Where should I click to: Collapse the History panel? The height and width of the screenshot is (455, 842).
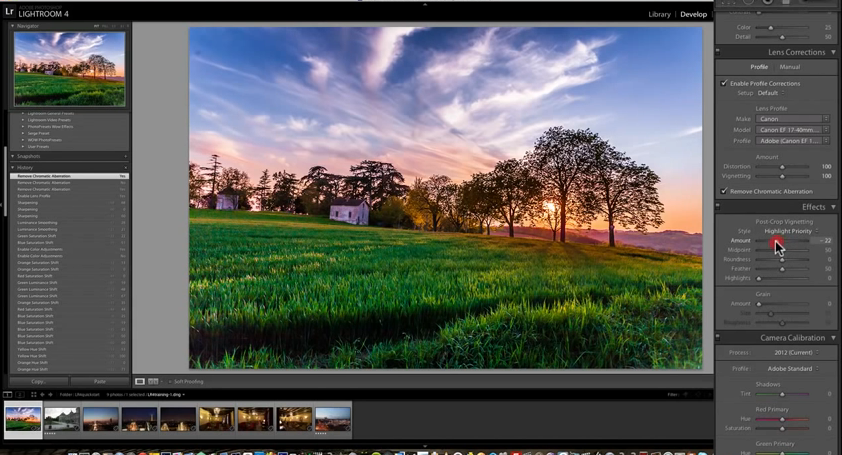(x=12, y=168)
